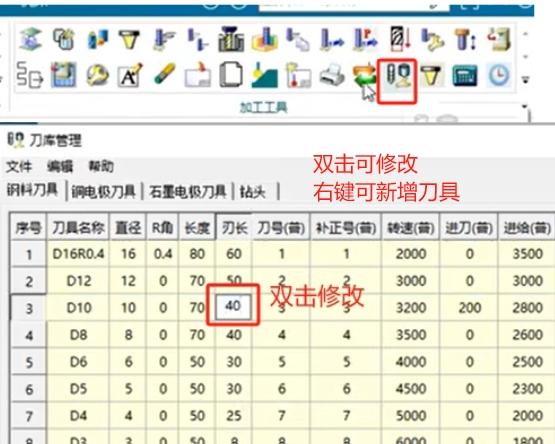Screen dimensions: 555x444
Task: Click the 转速(普) column header
Action: click(x=411, y=228)
